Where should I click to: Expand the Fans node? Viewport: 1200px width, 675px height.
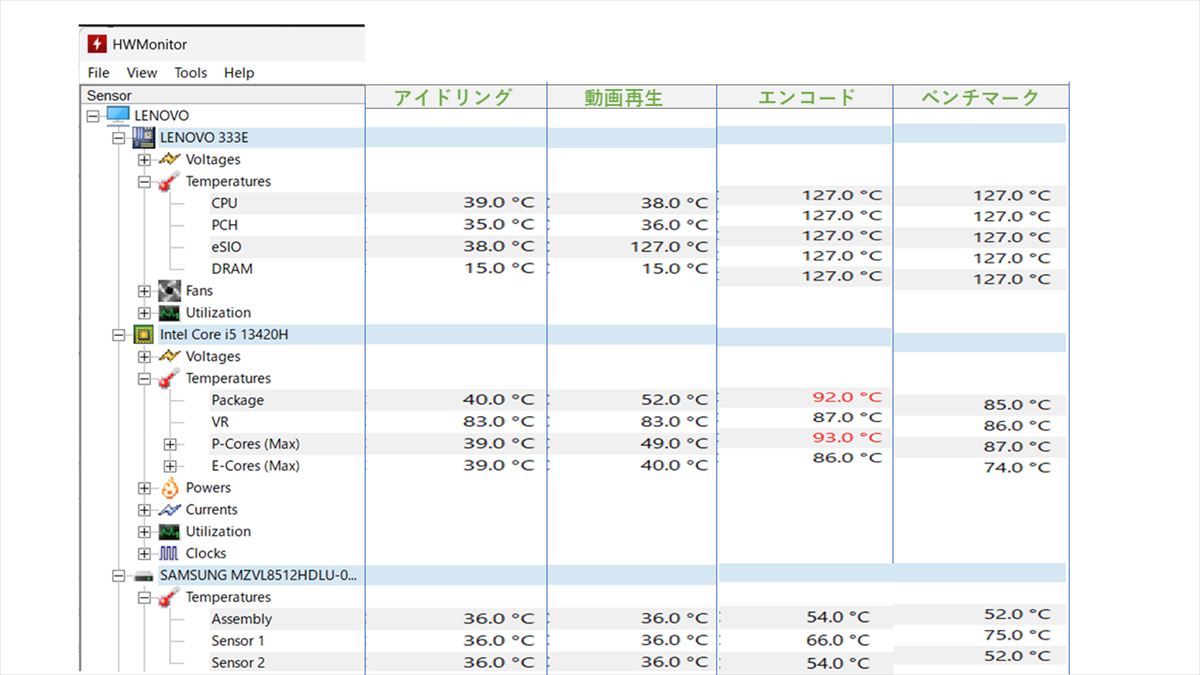[145, 291]
